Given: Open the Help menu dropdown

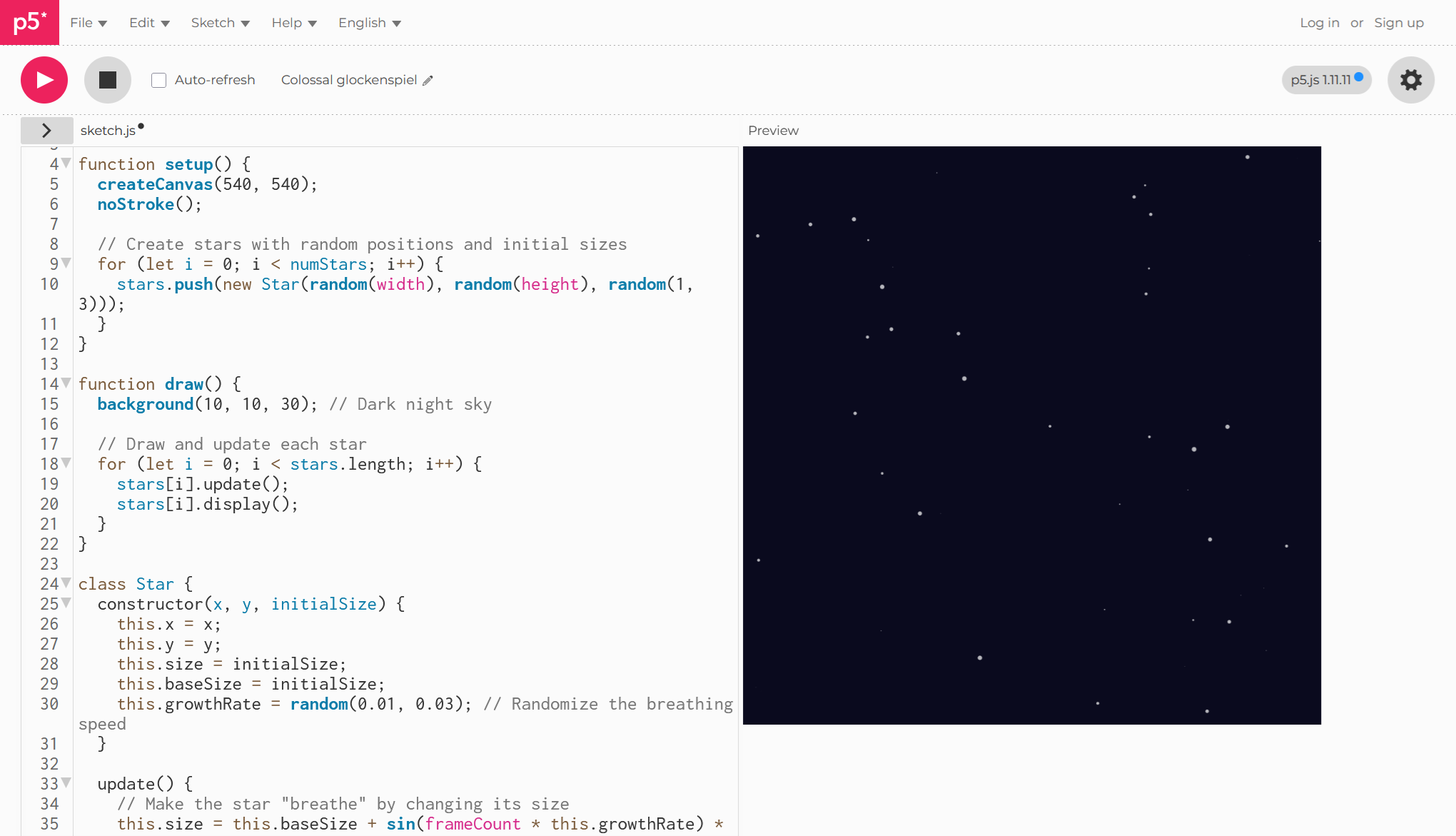Looking at the screenshot, I should click(288, 22).
